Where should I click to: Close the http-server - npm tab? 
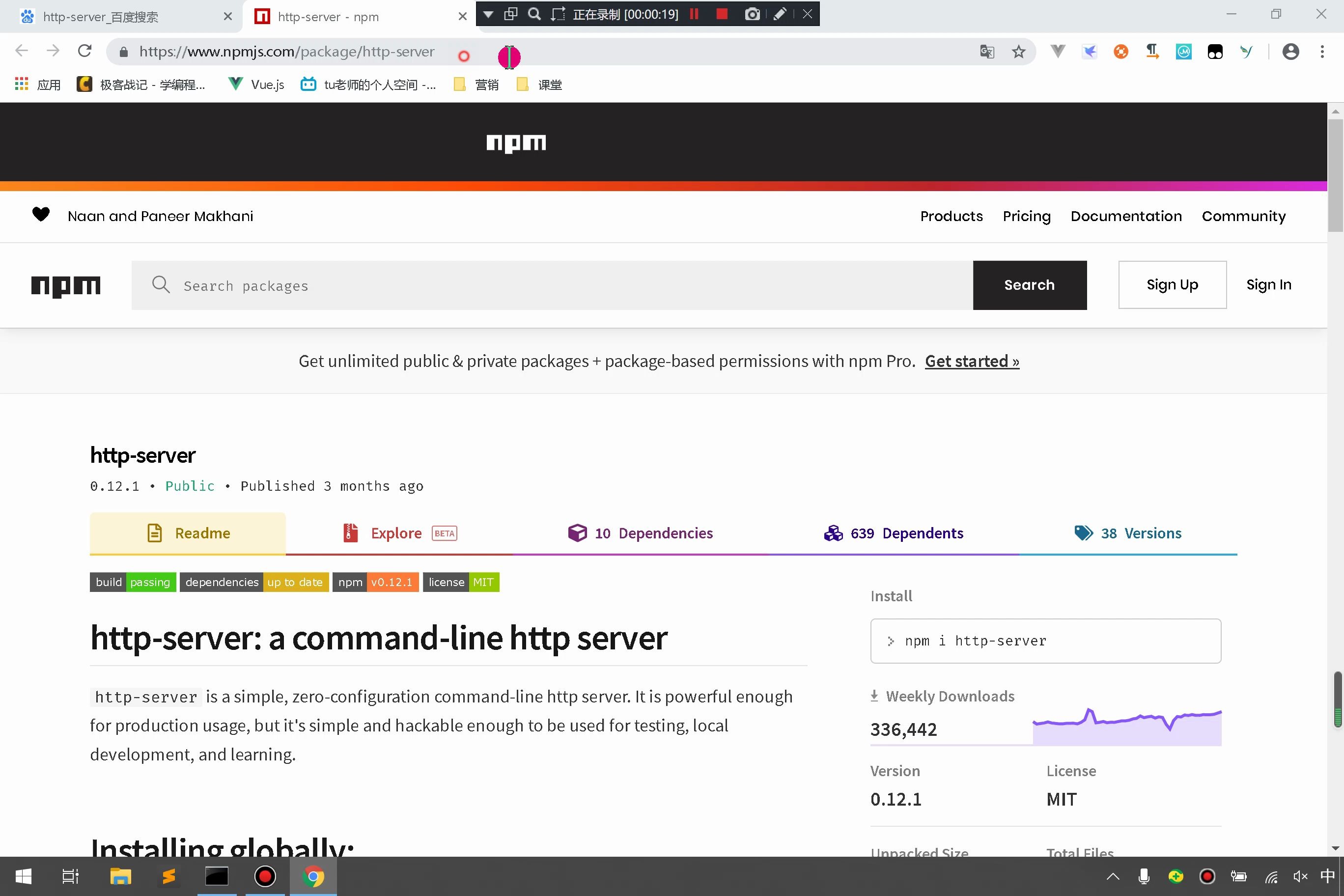pyautogui.click(x=462, y=17)
